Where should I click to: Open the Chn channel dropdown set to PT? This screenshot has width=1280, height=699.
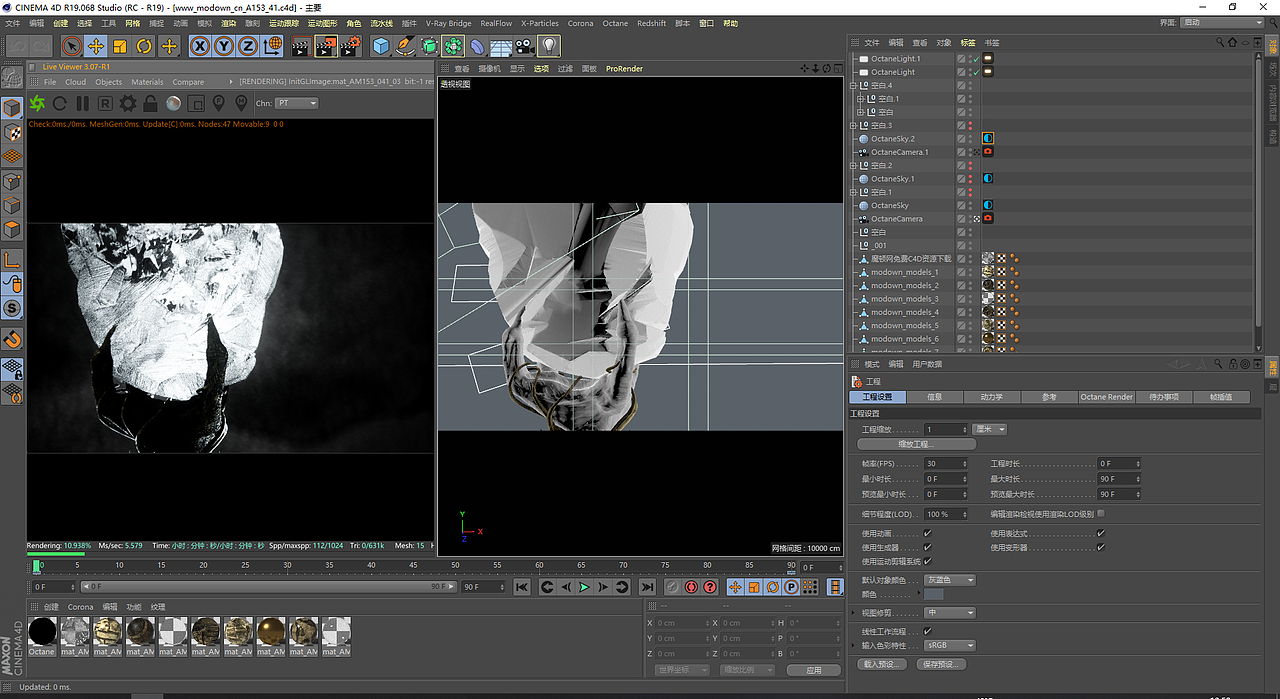click(x=297, y=103)
